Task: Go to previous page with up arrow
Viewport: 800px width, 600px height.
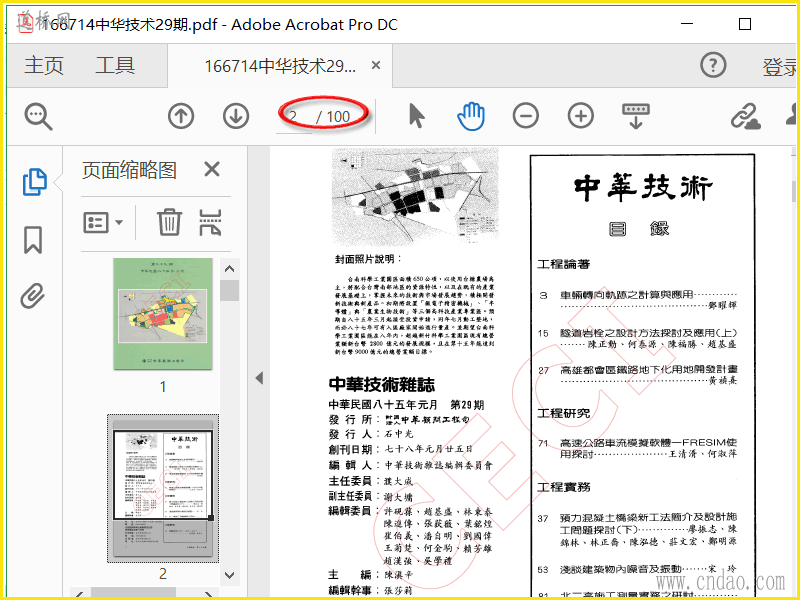Action: pyautogui.click(x=181, y=116)
